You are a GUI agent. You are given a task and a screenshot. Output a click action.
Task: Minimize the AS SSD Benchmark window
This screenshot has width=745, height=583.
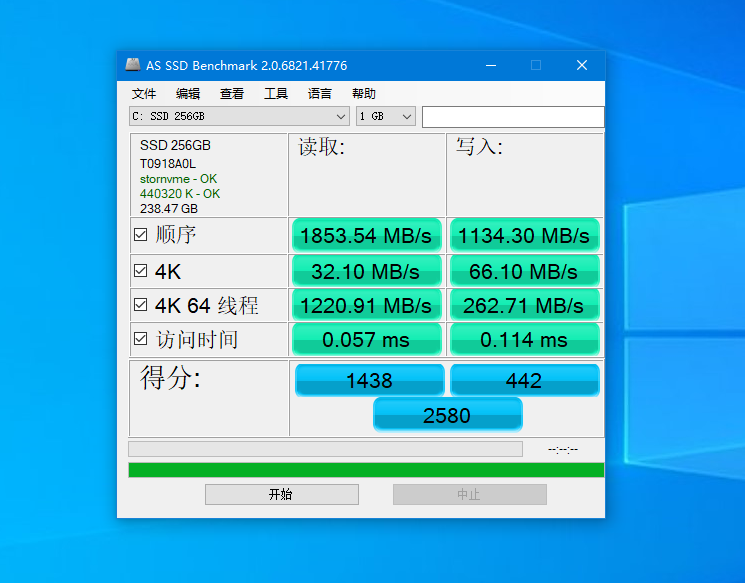click(x=491, y=66)
